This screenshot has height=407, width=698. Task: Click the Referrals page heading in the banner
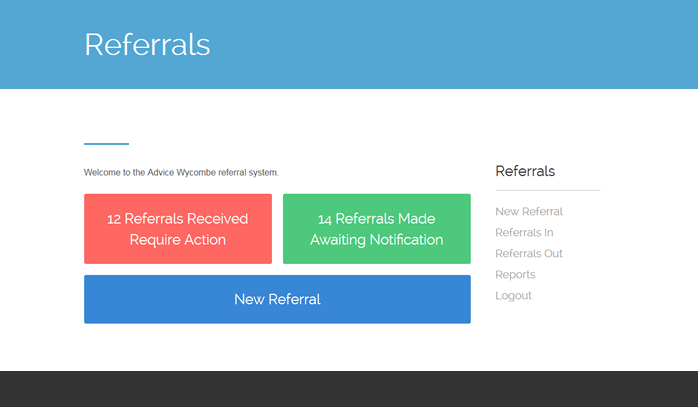(147, 45)
